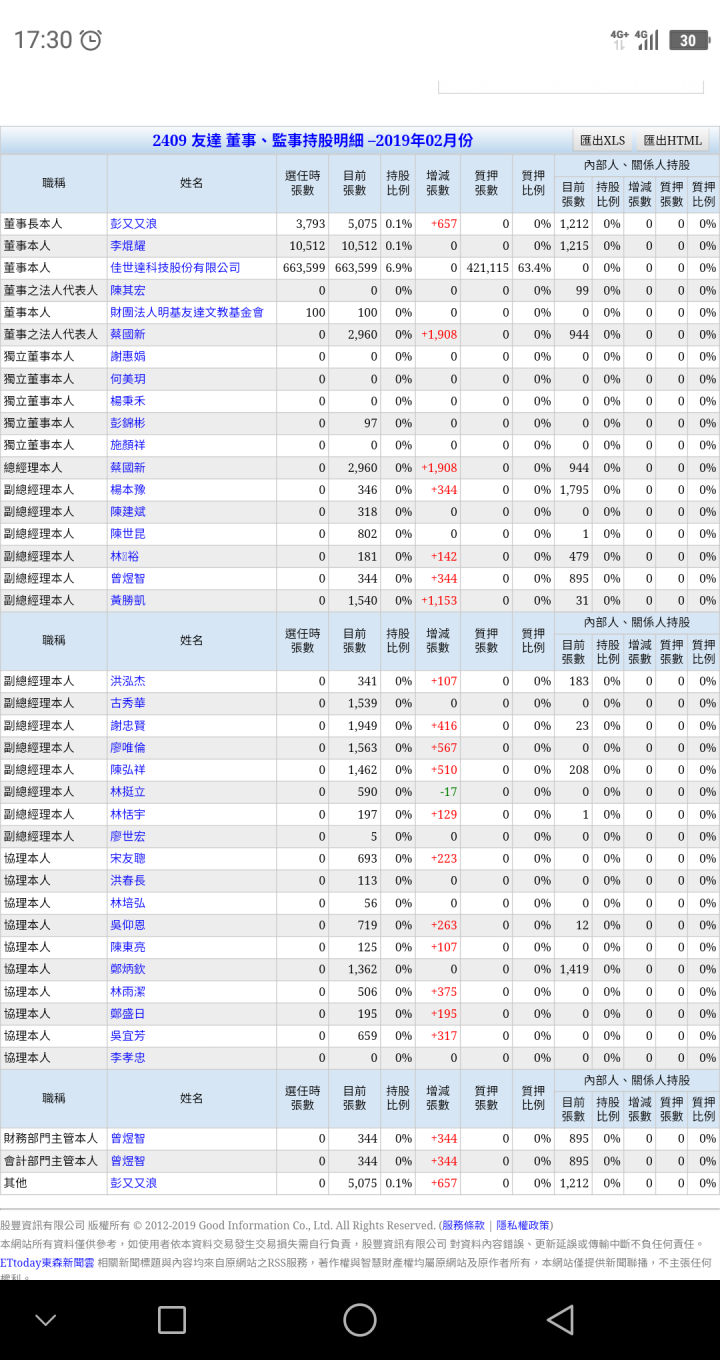Open 財團法人明基友達文教基金會 link
Viewport: 720px width, 1360px height.
click(187, 312)
